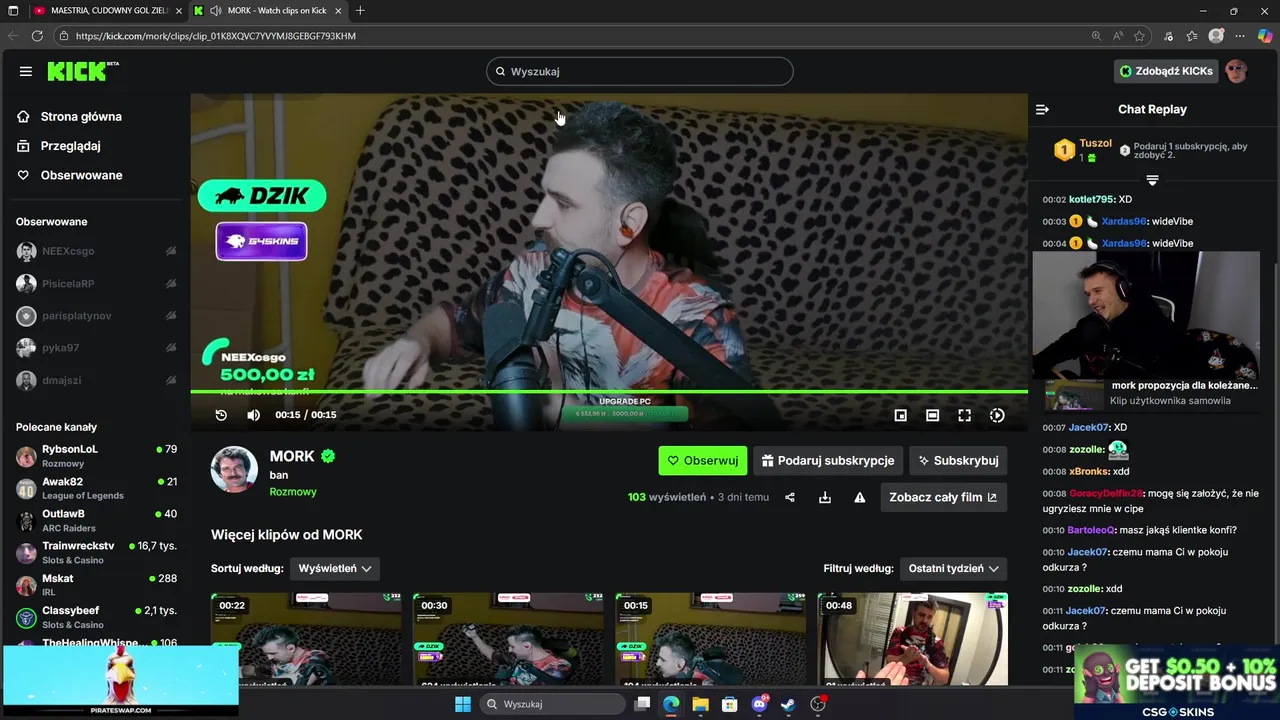Open followed channel dmajszi
This screenshot has width=1280, height=720.
click(x=96, y=380)
